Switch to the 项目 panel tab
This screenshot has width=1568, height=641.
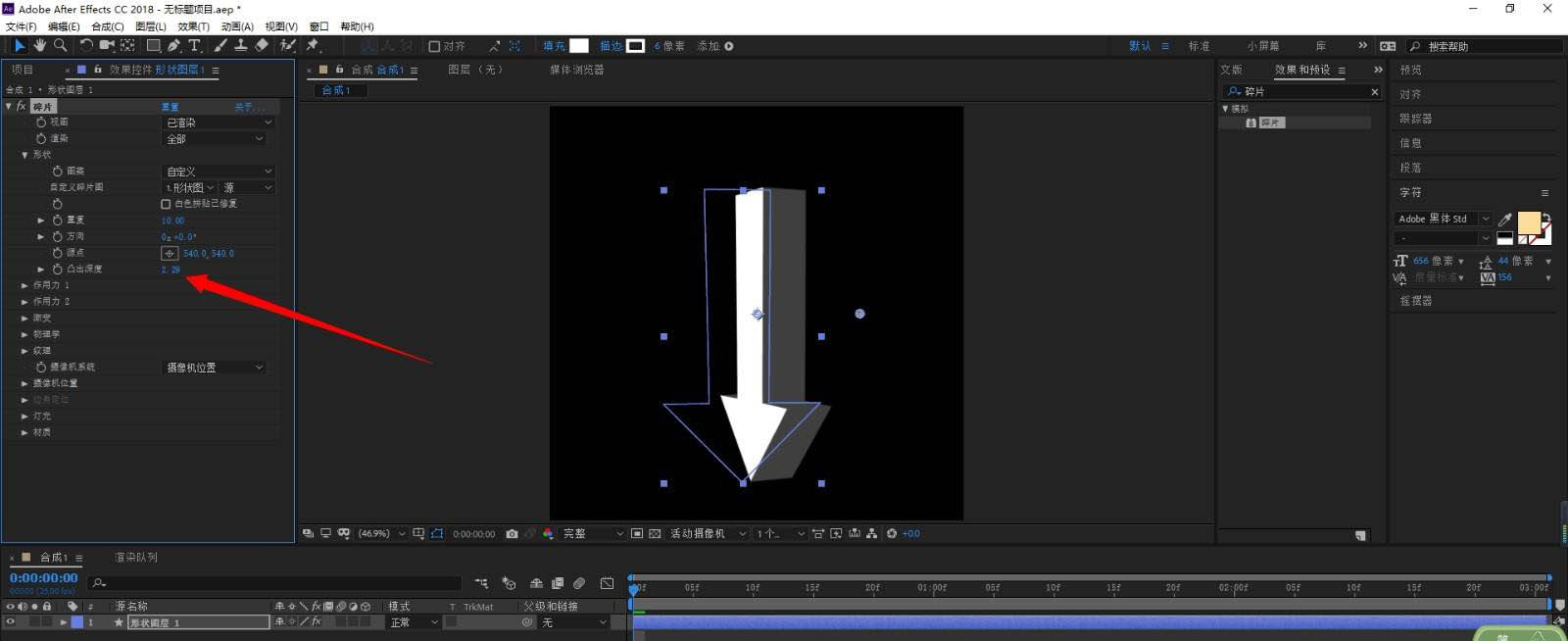click(x=23, y=70)
